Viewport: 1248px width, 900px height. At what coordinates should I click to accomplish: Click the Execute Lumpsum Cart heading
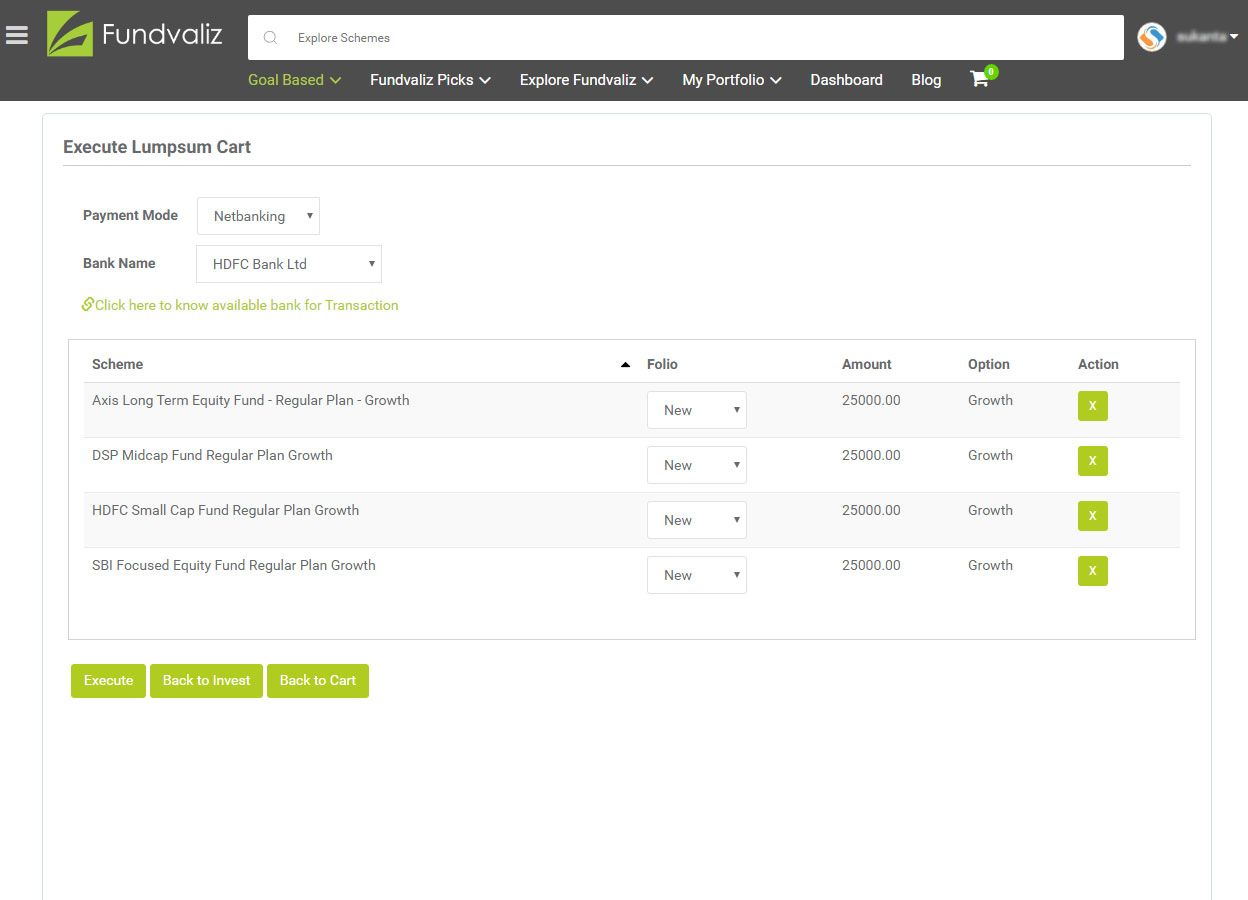click(x=157, y=147)
